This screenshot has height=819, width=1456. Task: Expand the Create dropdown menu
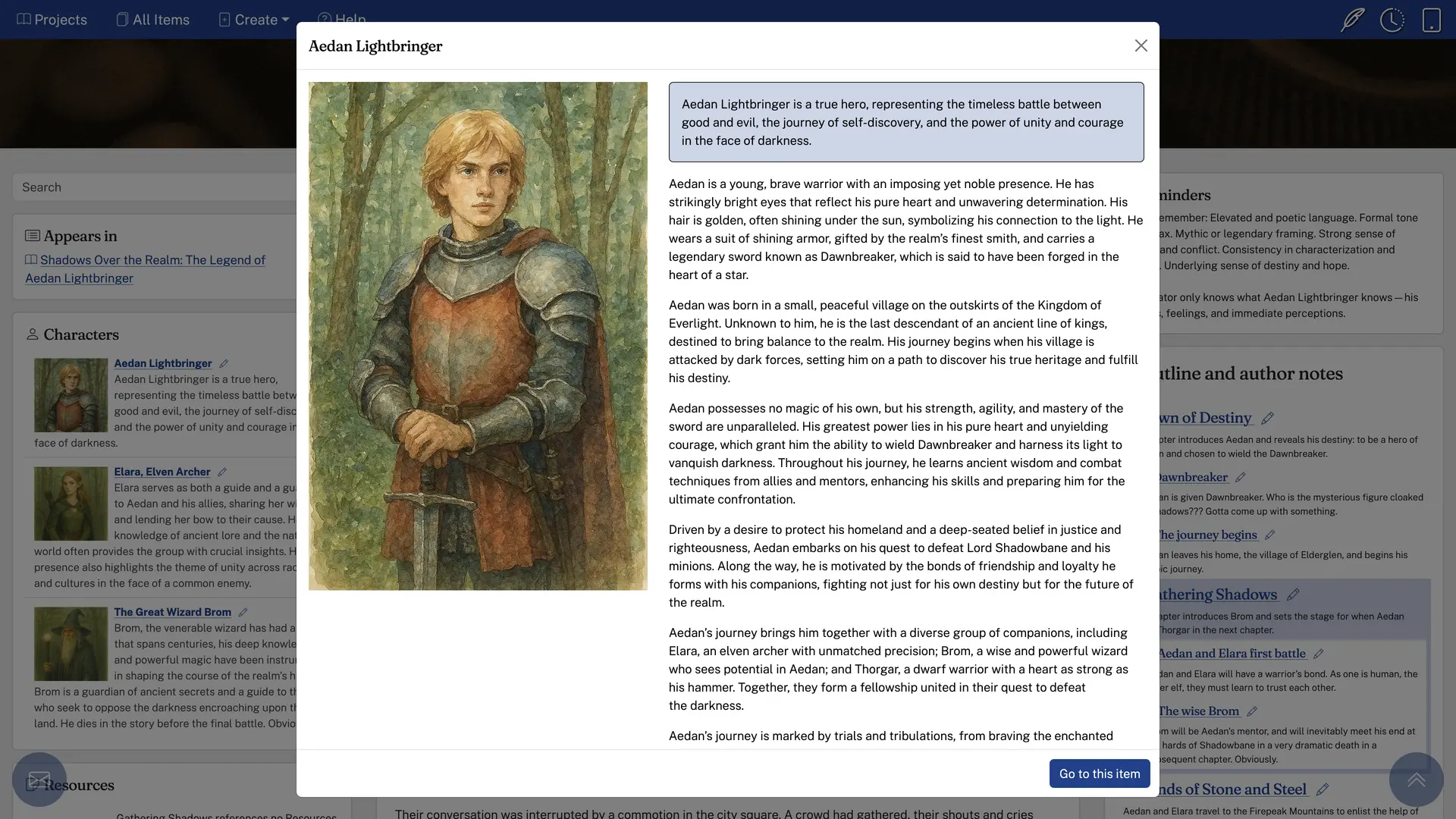click(254, 20)
